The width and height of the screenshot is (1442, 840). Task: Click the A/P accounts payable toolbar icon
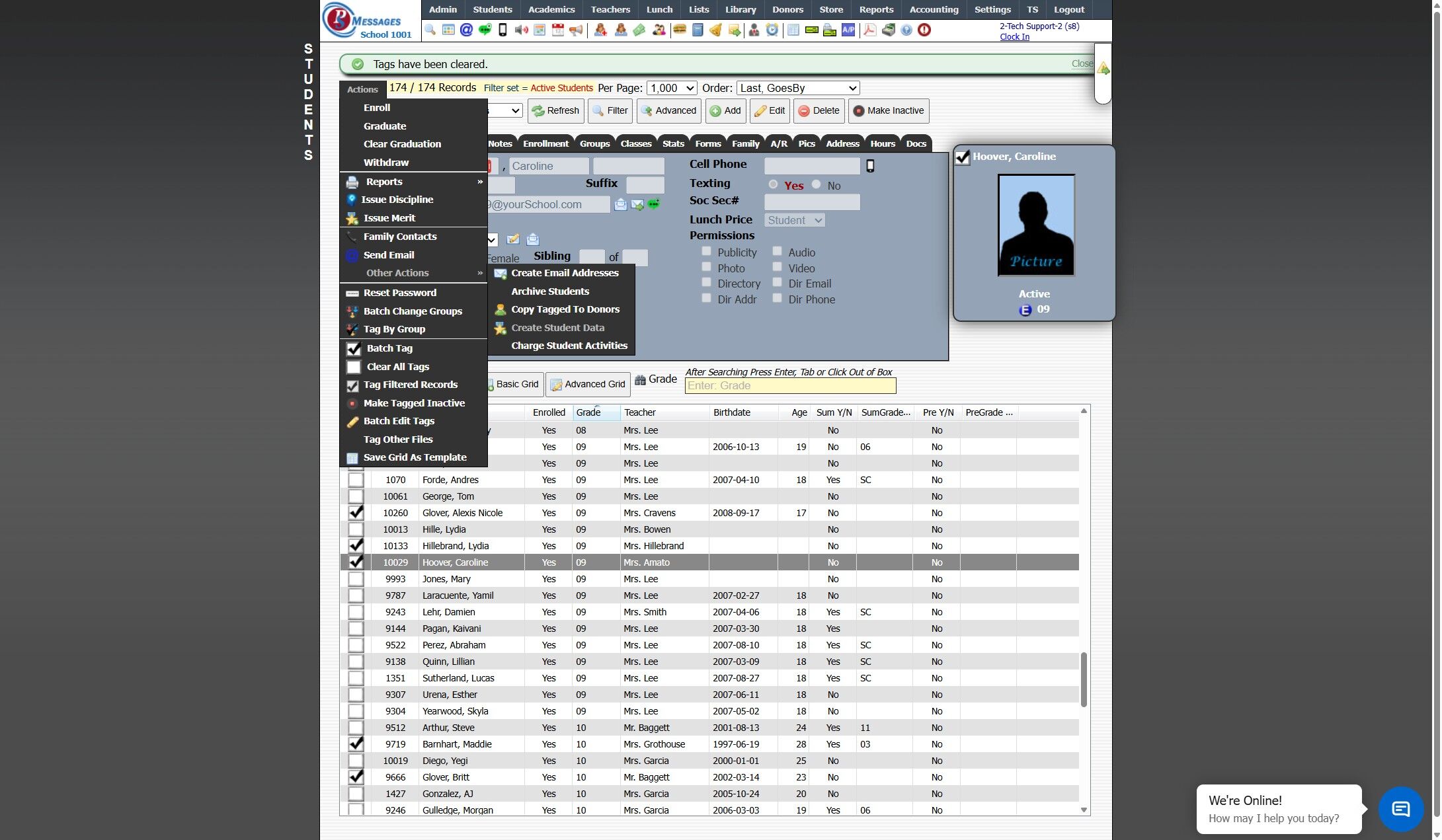[x=848, y=30]
